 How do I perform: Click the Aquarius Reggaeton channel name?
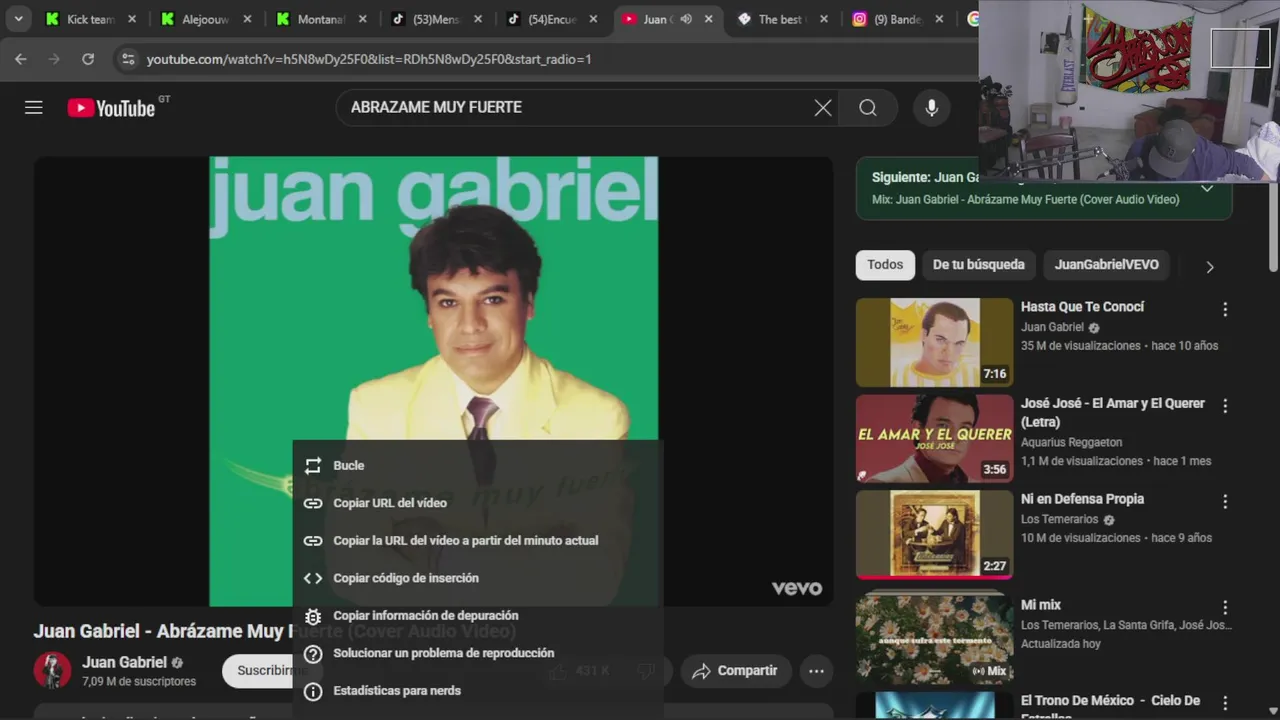pos(1071,442)
